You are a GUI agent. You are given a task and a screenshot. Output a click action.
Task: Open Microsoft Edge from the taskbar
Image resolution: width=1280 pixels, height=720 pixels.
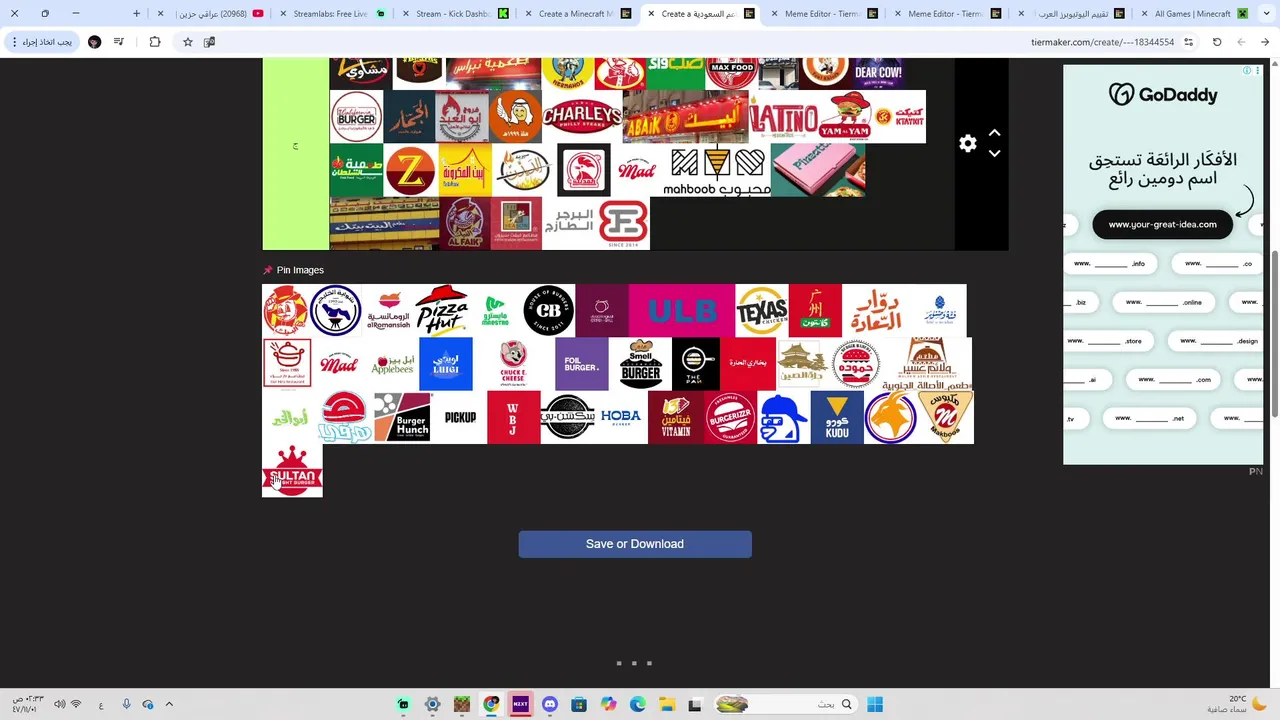point(638,704)
